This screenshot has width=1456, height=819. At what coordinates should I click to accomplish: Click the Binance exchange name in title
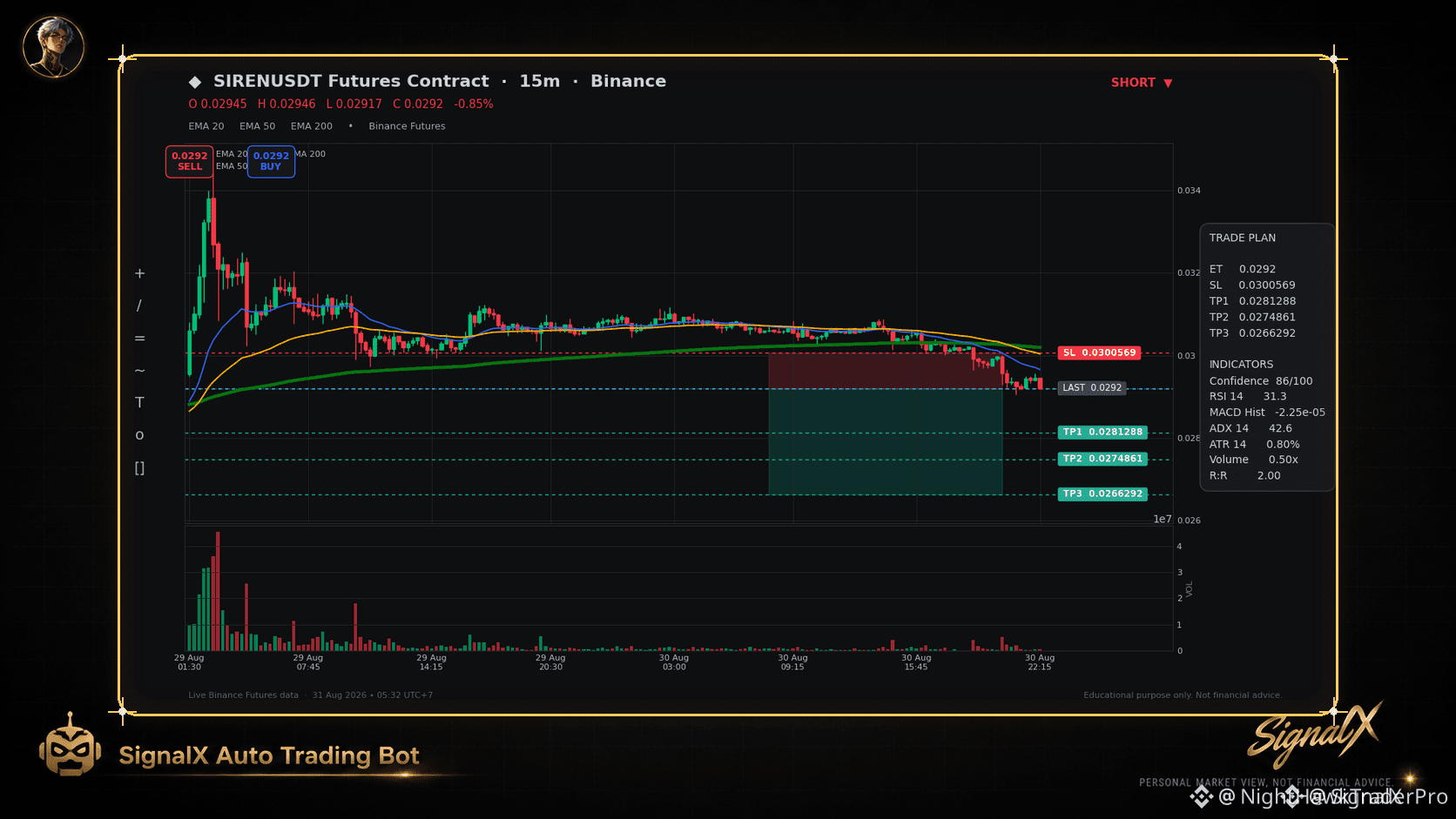coord(628,81)
